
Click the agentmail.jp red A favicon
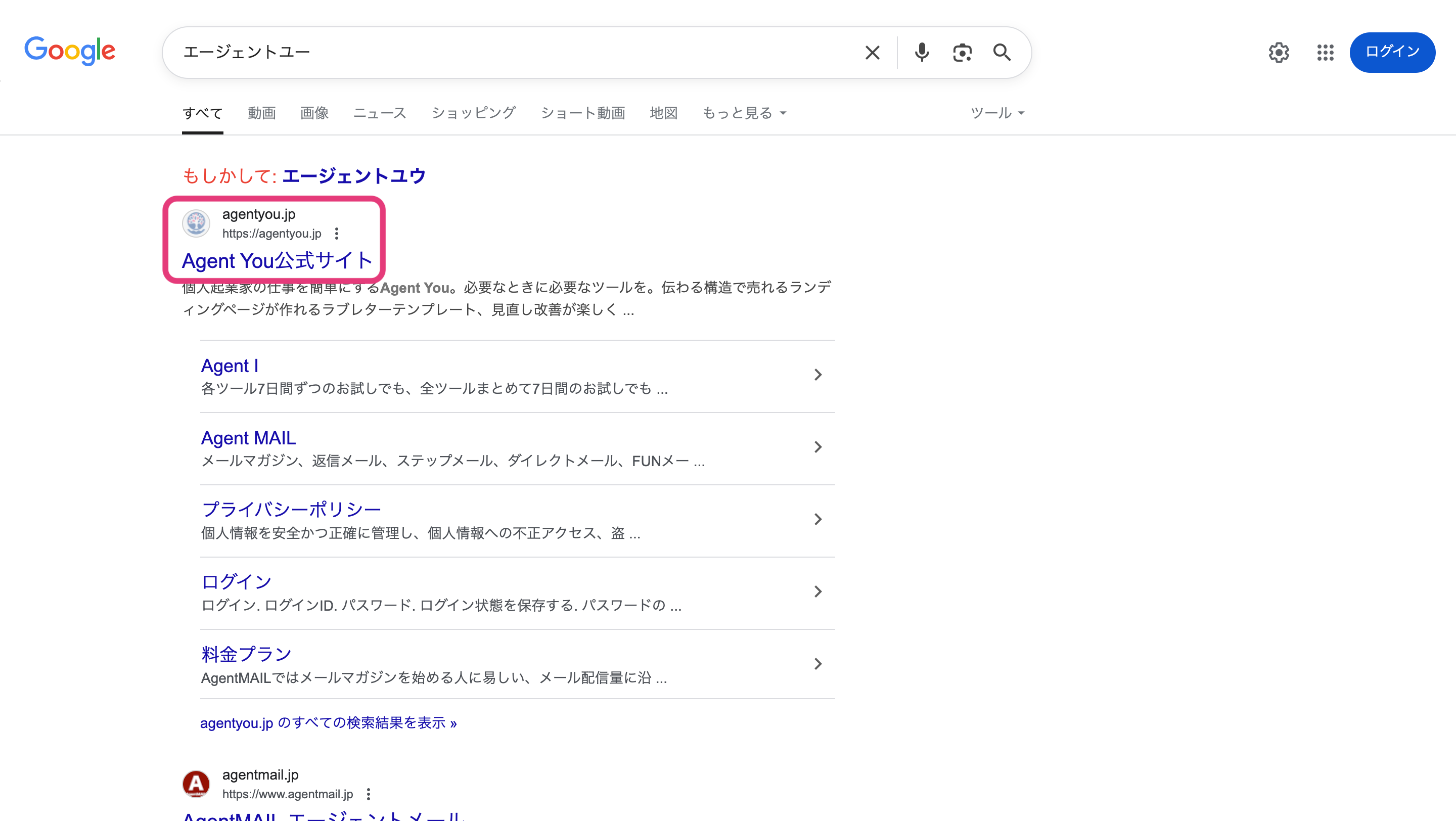[196, 784]
